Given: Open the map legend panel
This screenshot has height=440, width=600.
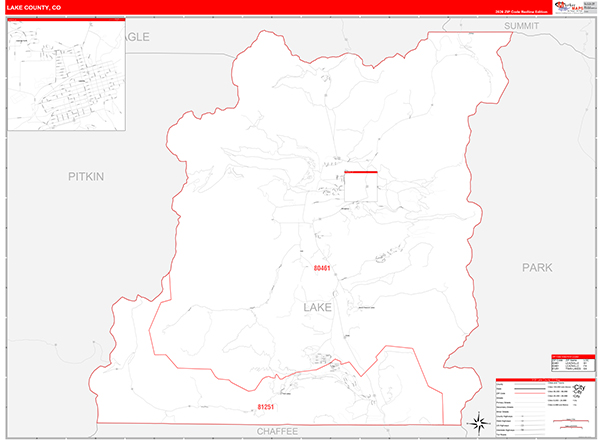Looking at the screenshot, I should pyautogui.click(x=546, y=407).
